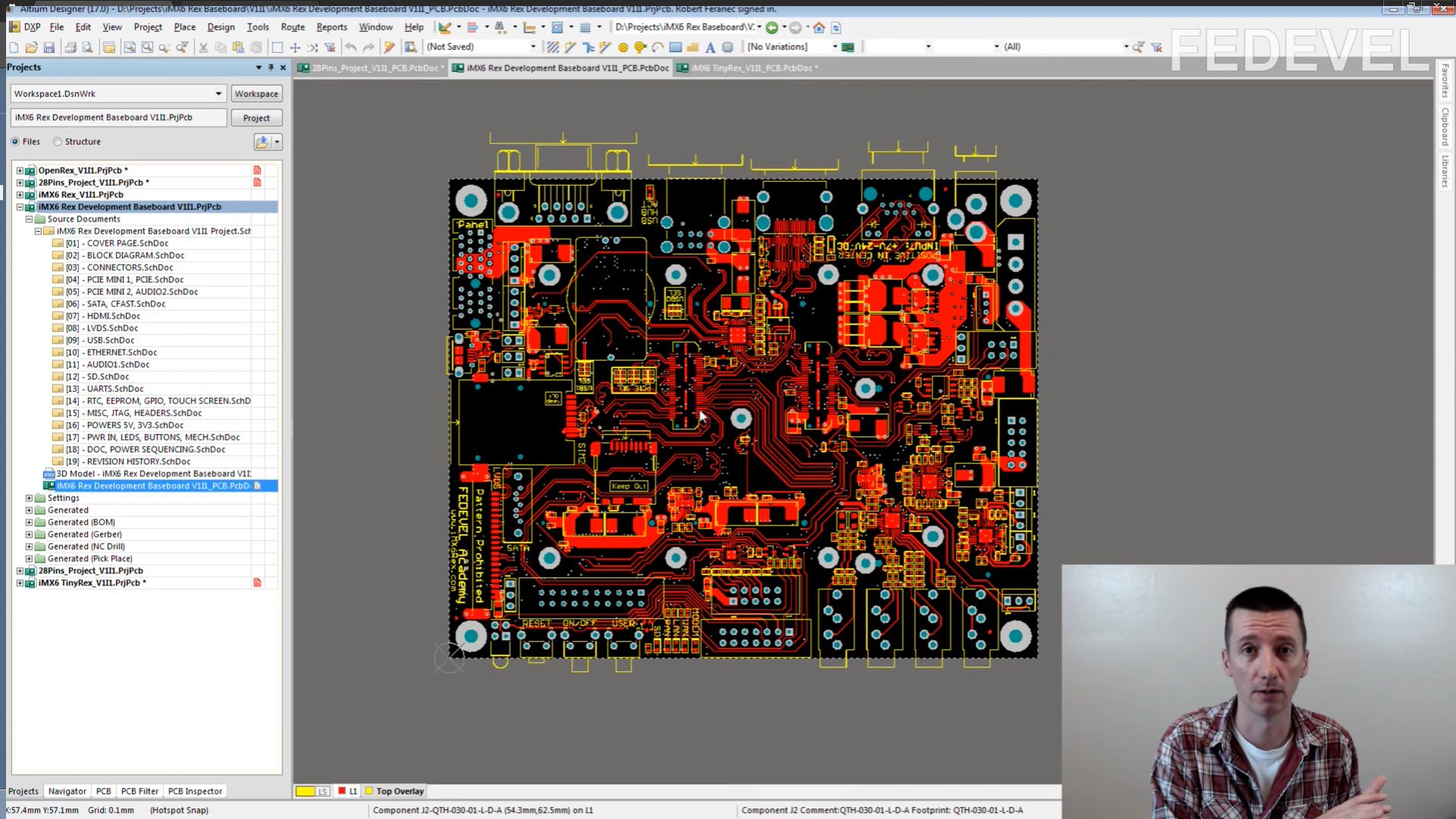Go to the Home page icon
Viewport: 1456px width, 819px height.
click(x=819, y=27)
